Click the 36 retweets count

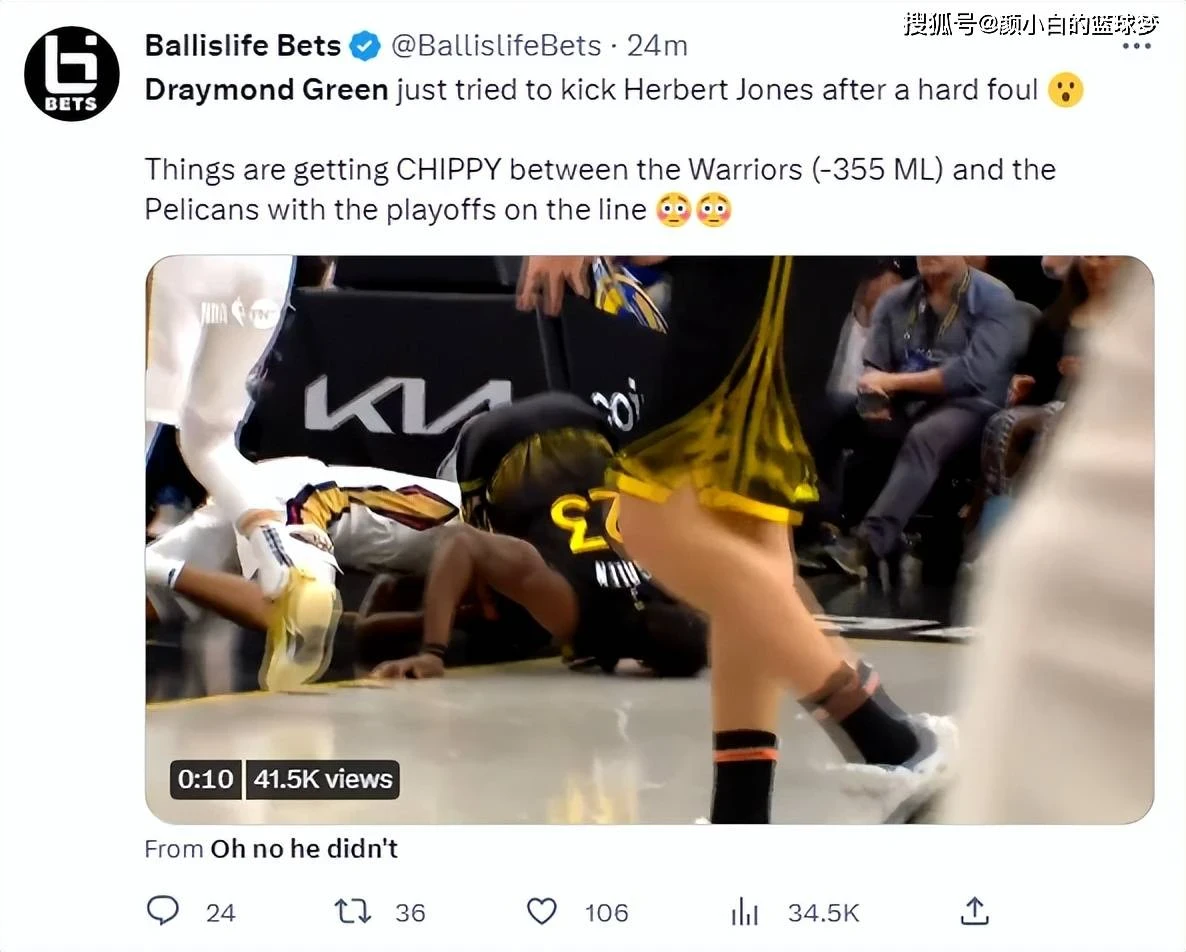[x=410, y=913]
